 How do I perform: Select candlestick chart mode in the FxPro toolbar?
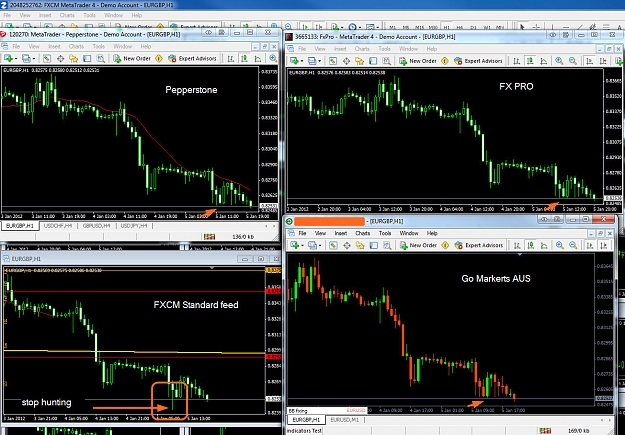(530, 61)
